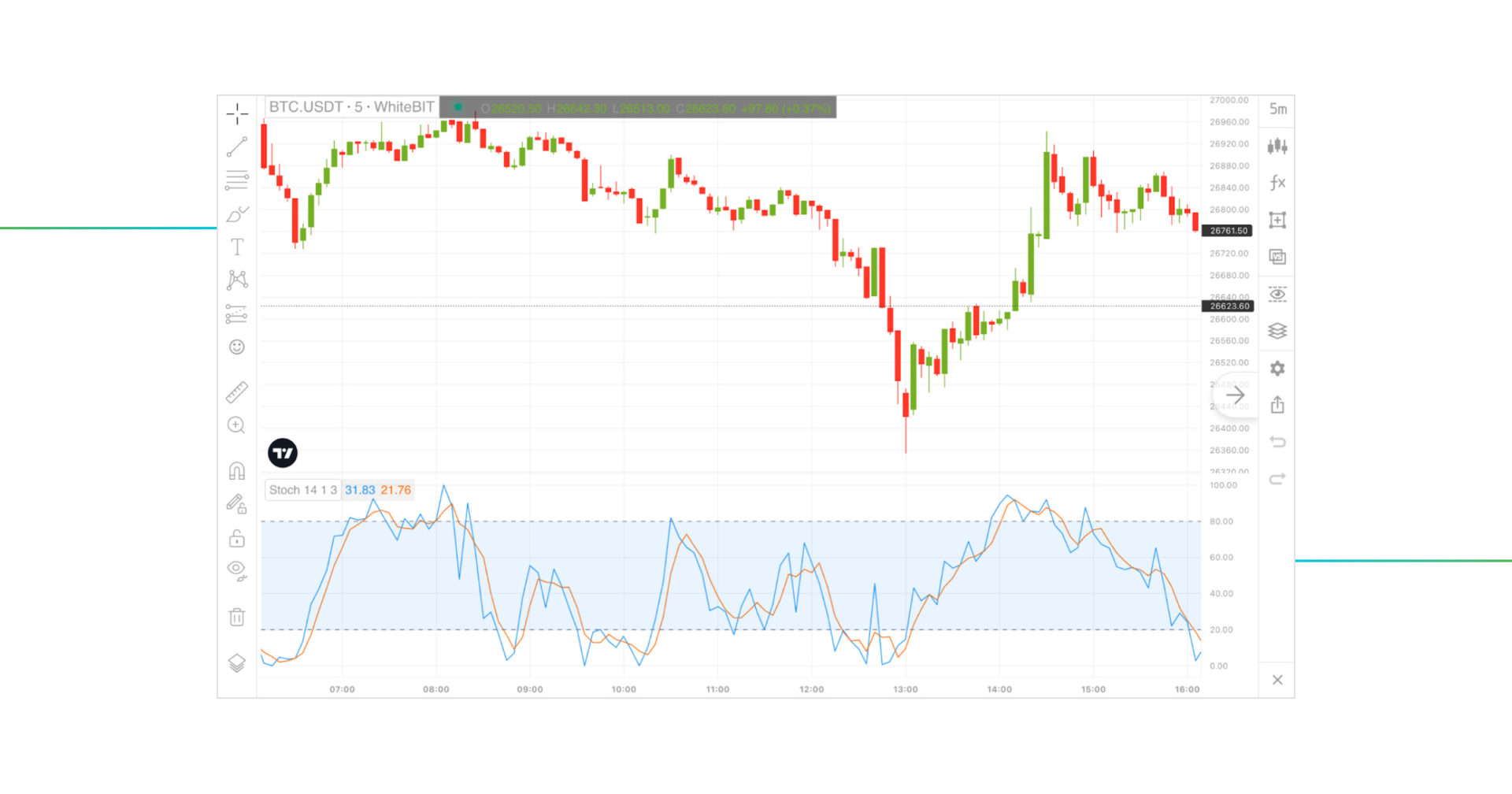This screenshot has height=794, width=1512.
Task: Open the Emoji sticker tool
Action: tap(236, 347)
